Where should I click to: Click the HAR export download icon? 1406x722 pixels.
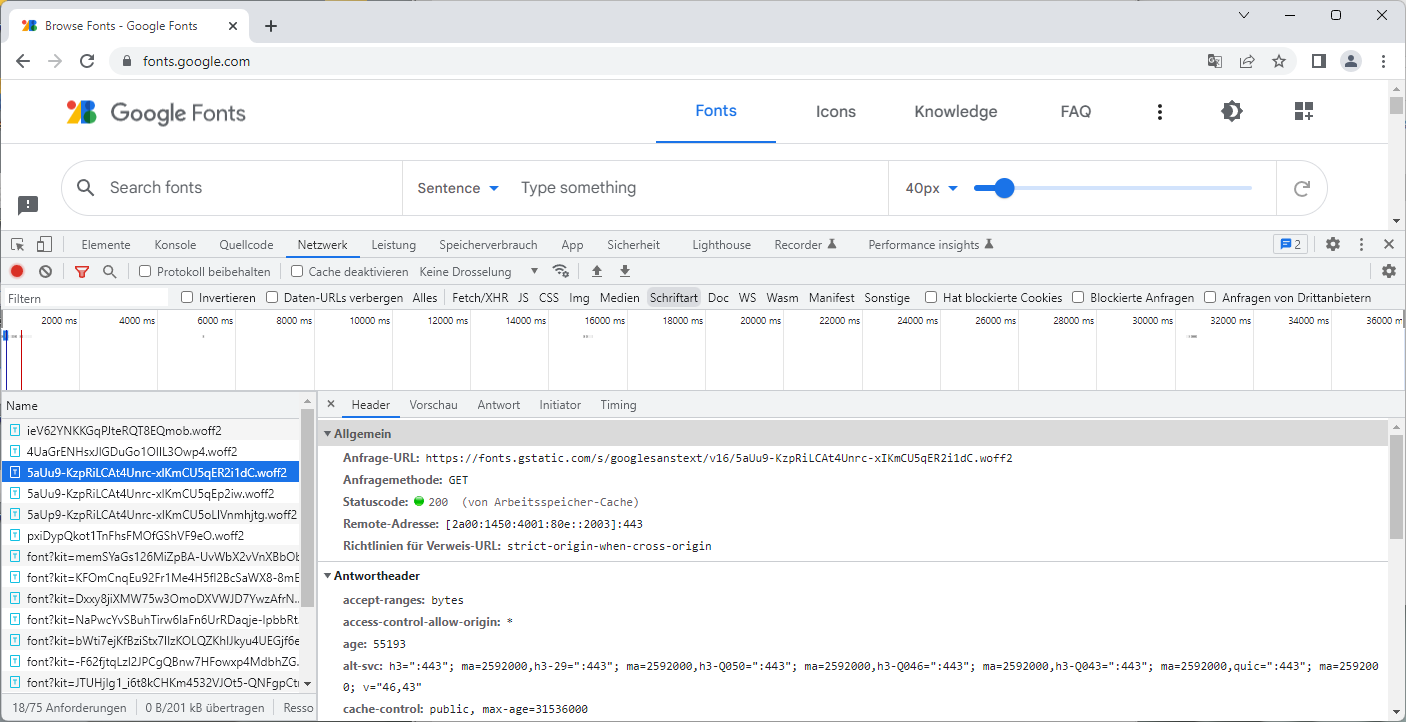pos(625,271)
